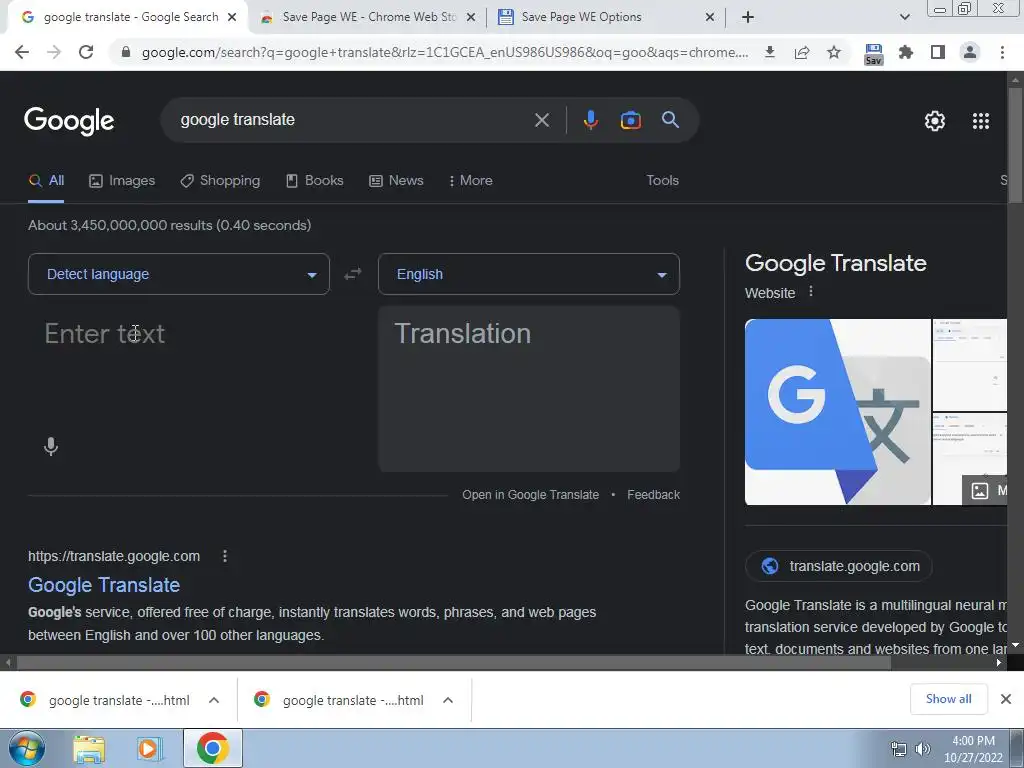Open the Extensions puzzle menu
This screenshot has width=1024, height=768.
coord(906,52)
